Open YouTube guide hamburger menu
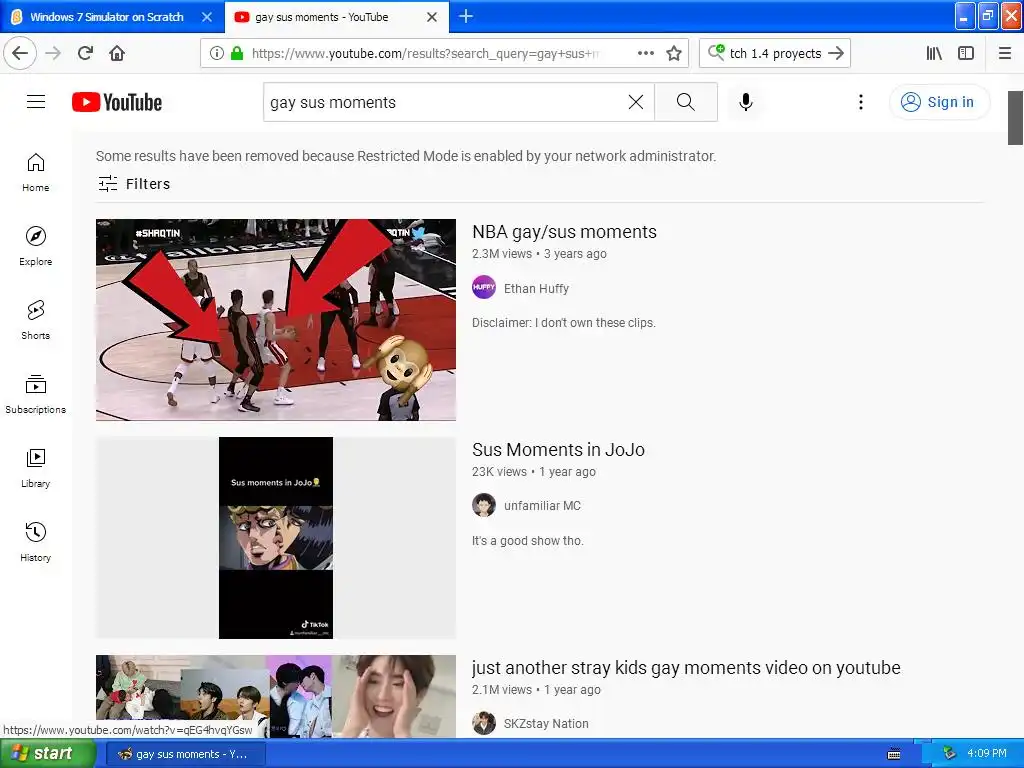 [x=36, y=102]
